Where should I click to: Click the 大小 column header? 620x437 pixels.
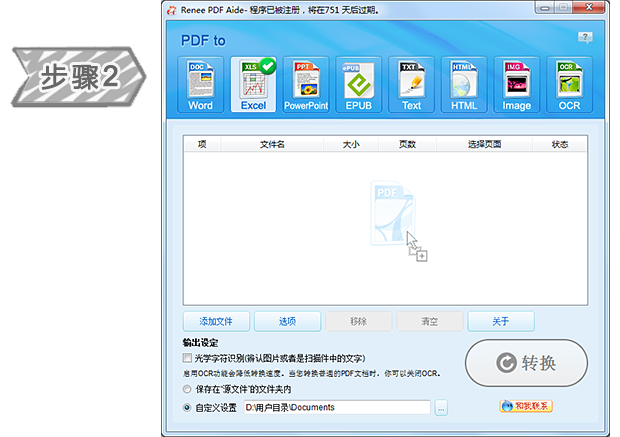(351, 144)
